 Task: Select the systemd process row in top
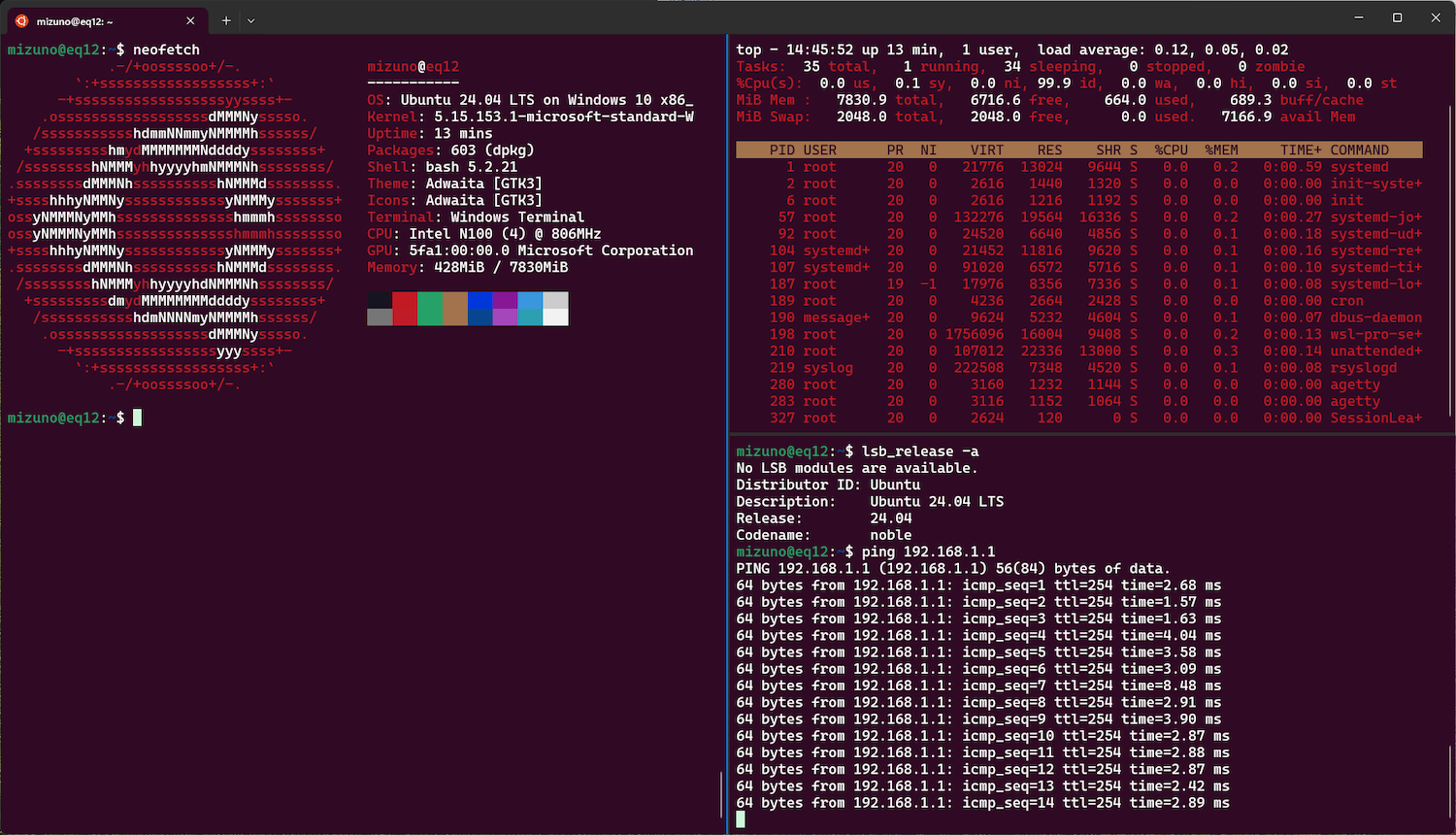coord(1079,167)
